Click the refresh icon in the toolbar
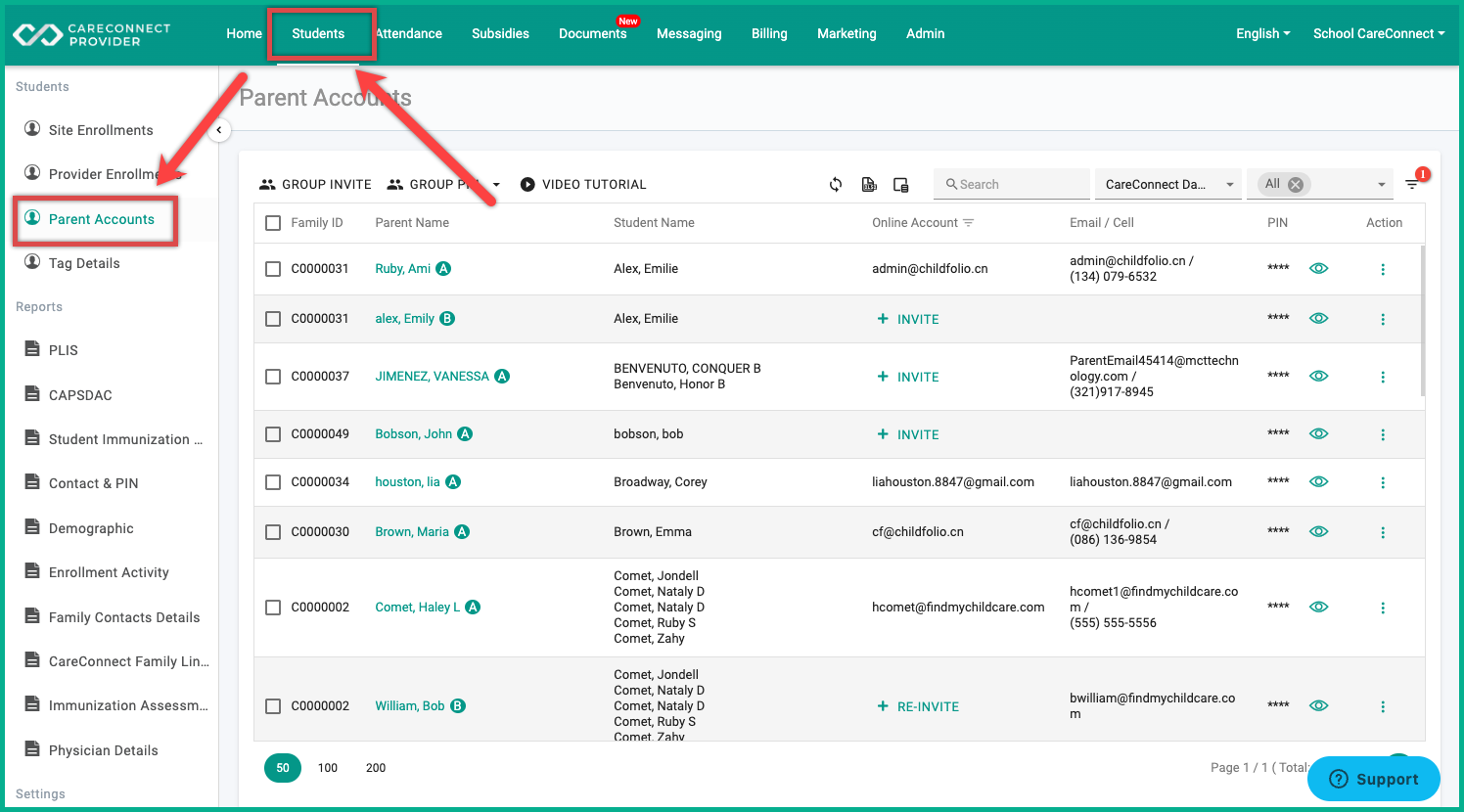1464x812 pixels. pyautogui.click(x=836, y=184)
